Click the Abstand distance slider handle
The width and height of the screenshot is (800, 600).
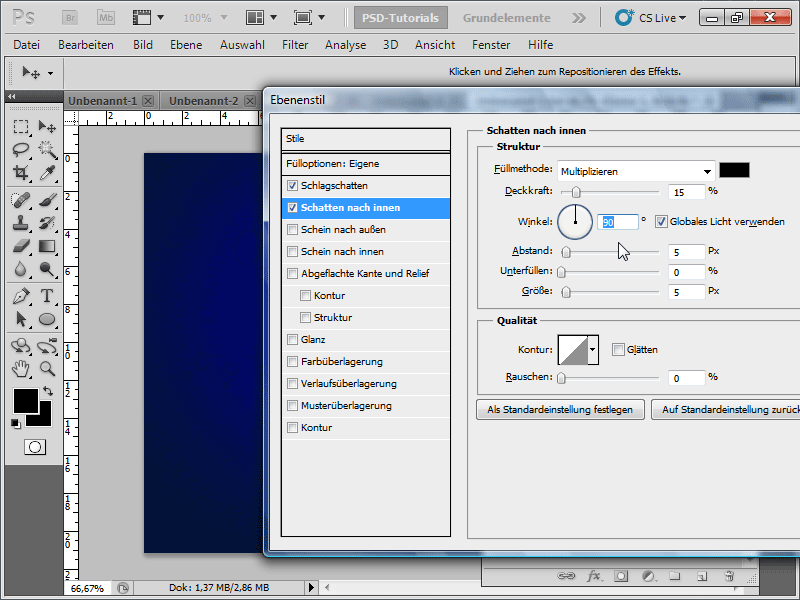click(566, 252)
